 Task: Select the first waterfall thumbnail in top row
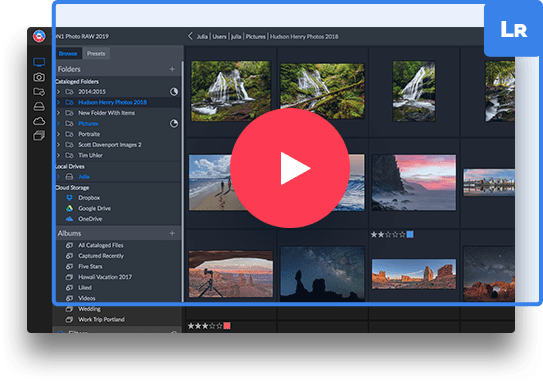coord(231,91)
